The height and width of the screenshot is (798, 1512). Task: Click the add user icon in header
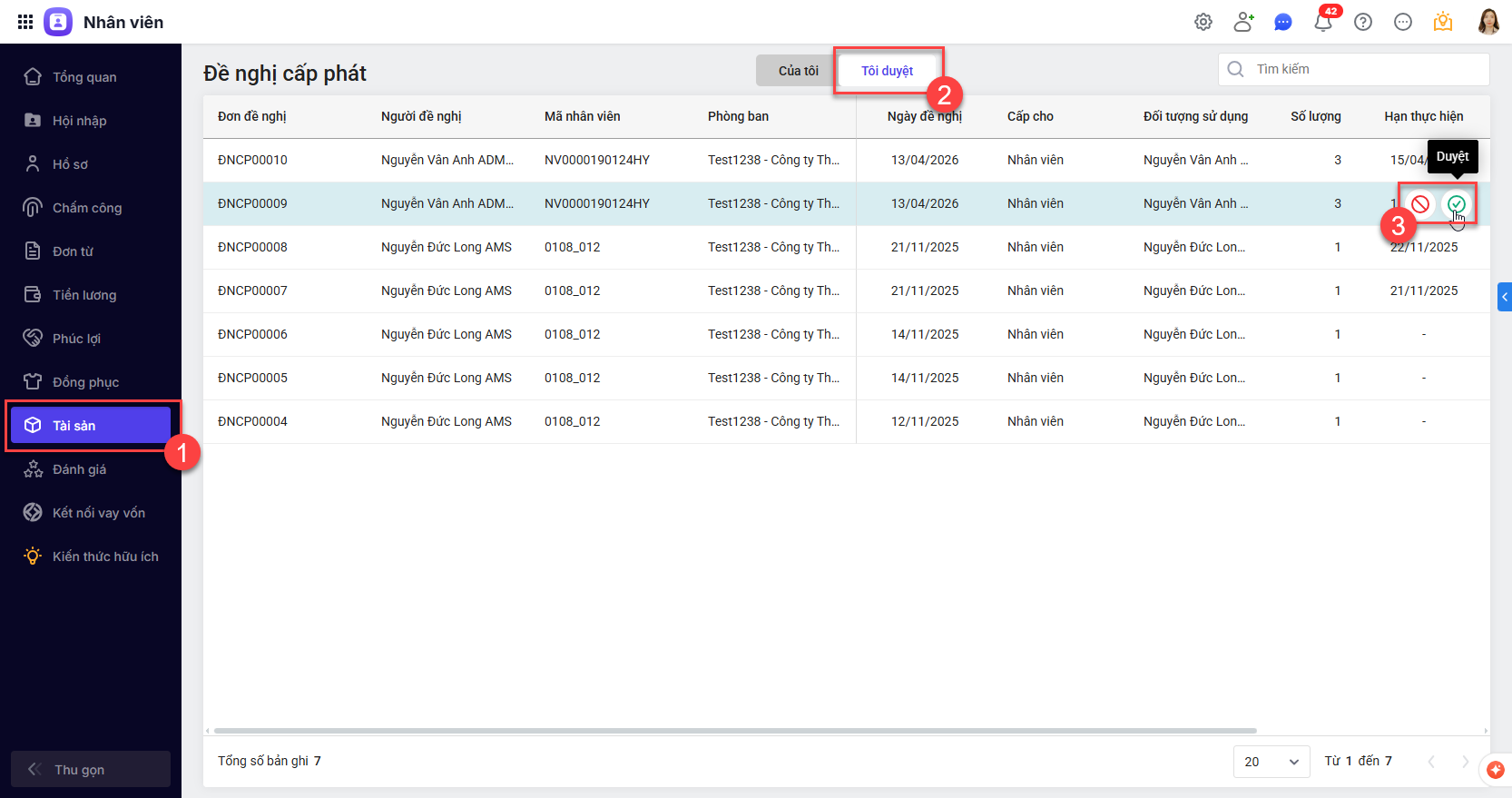1243,22
